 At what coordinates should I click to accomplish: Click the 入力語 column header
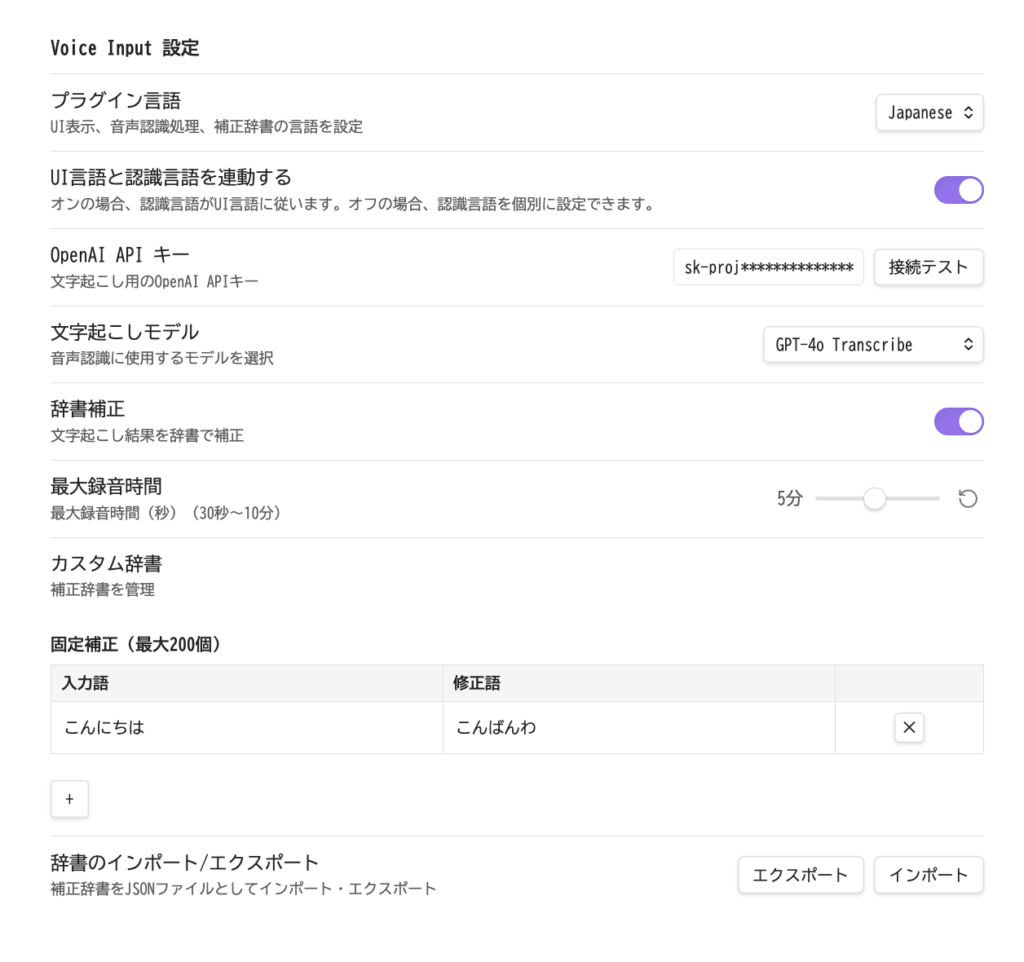click(86, 683)
